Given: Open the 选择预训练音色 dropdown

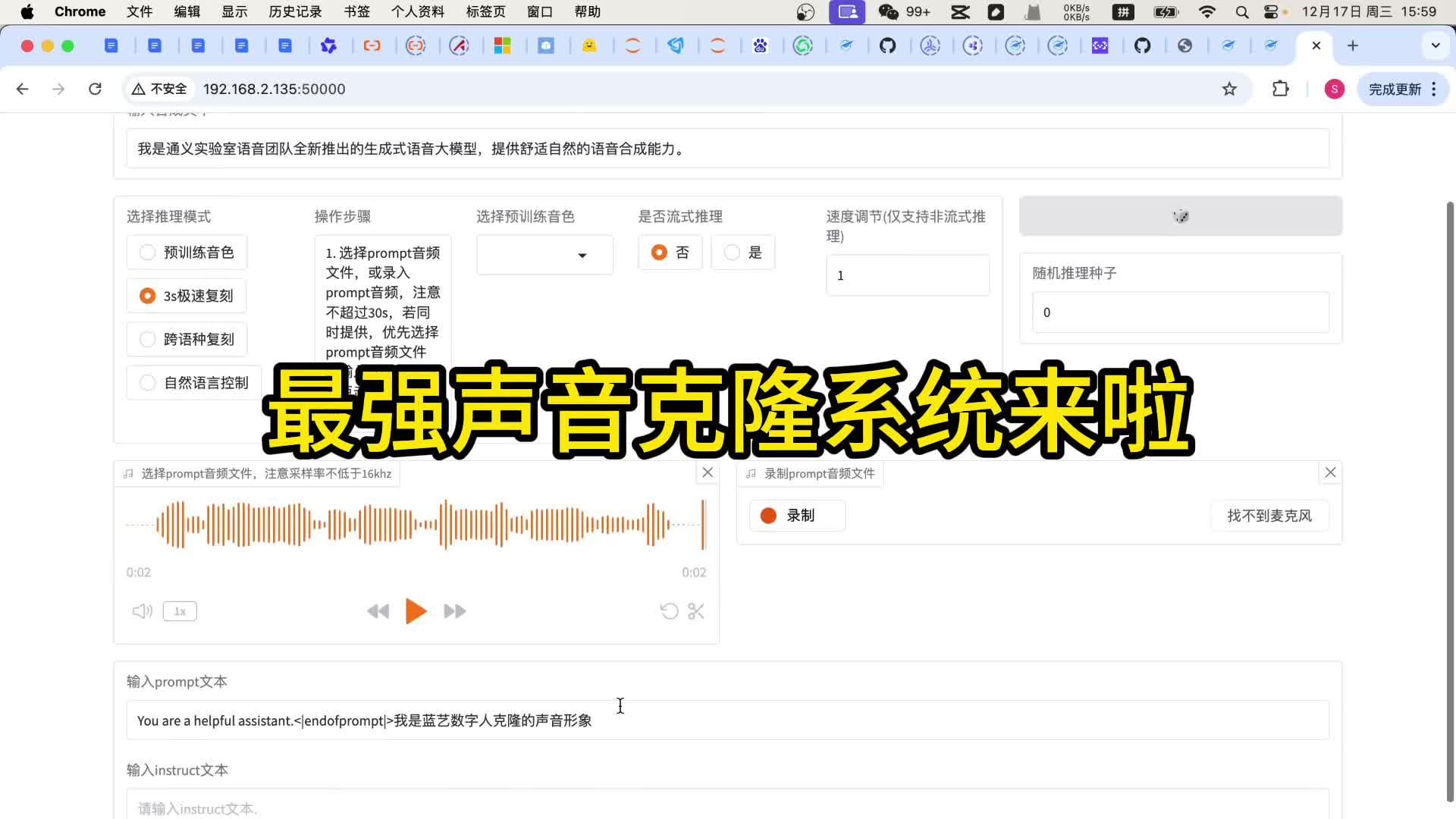Looking at the screenshot, I should pyautogui.click(x=544, y=255).
